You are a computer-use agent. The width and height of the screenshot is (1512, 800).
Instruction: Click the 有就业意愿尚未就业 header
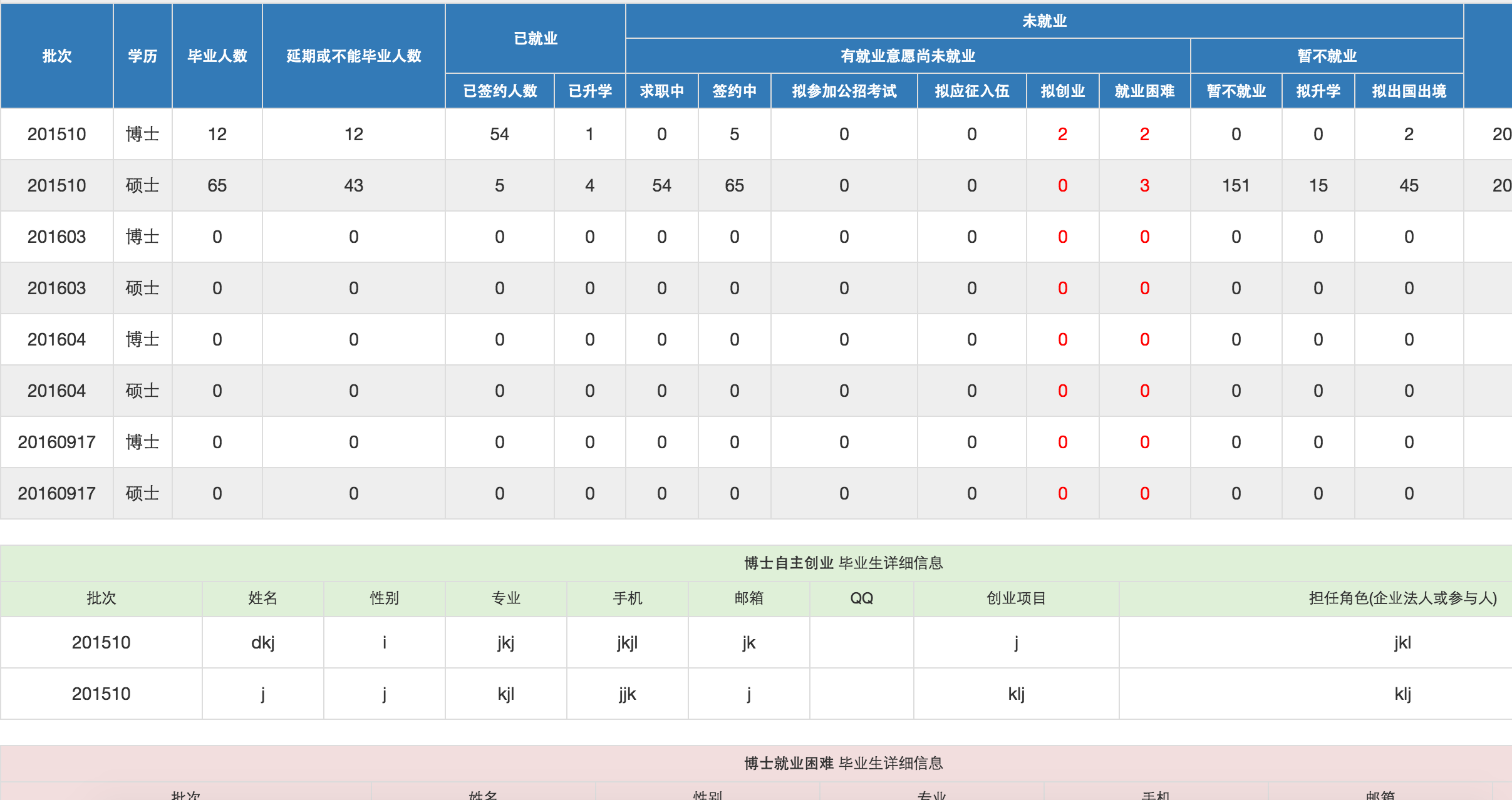click(908, 56)
